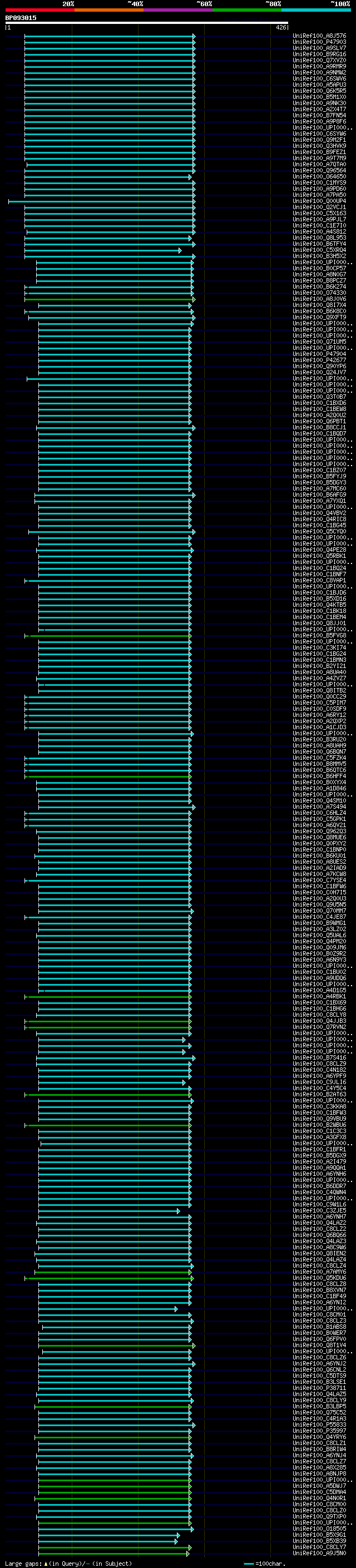This screenshot has height=1568, width=356.
Task: Click the UniRef100_B9FEZ1 label
Action: click(319, 152)
